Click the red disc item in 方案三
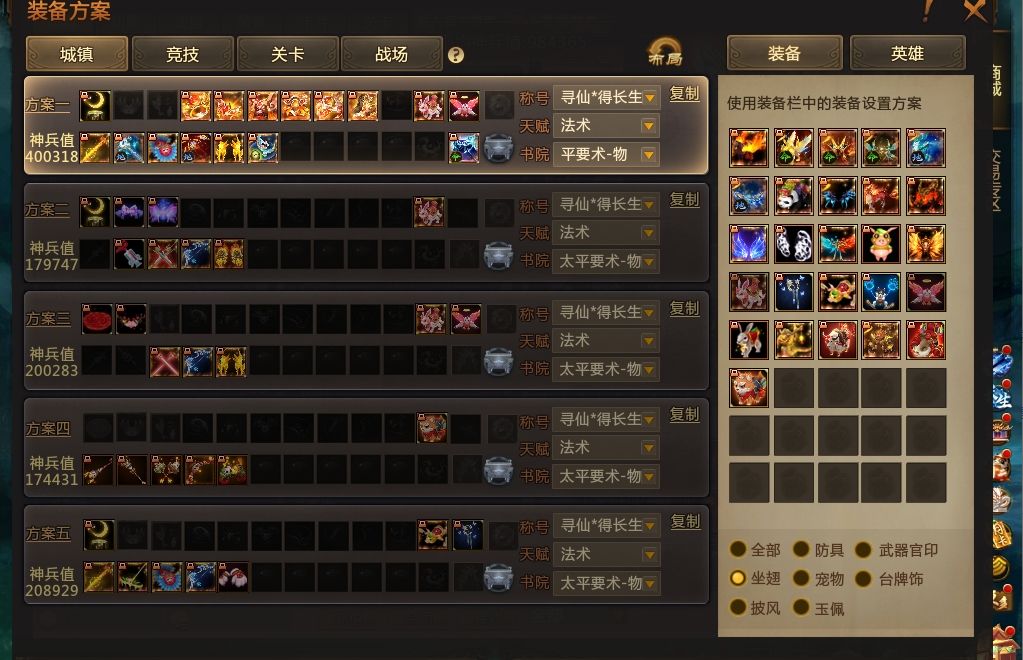 [x=97, y=318]
